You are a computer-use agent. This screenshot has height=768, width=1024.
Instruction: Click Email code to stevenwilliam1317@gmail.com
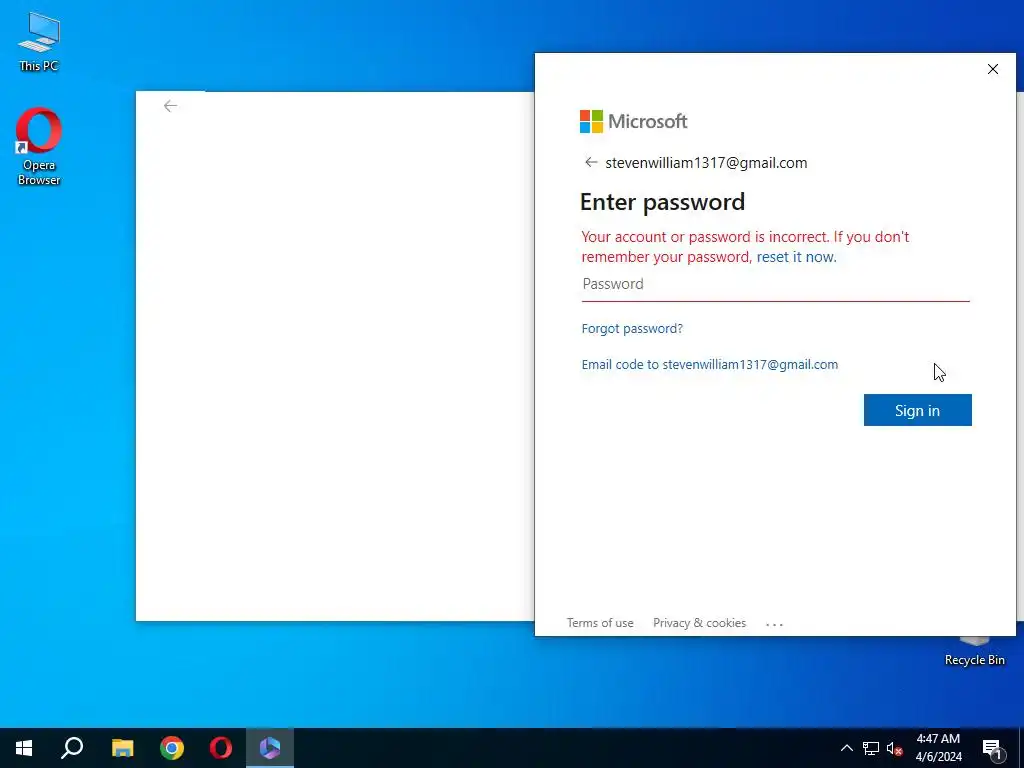(x=710, y=364)
